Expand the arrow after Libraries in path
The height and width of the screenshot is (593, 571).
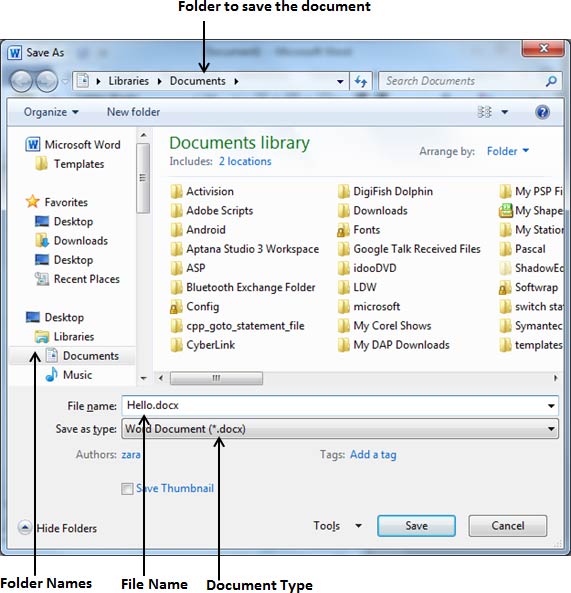159,81
